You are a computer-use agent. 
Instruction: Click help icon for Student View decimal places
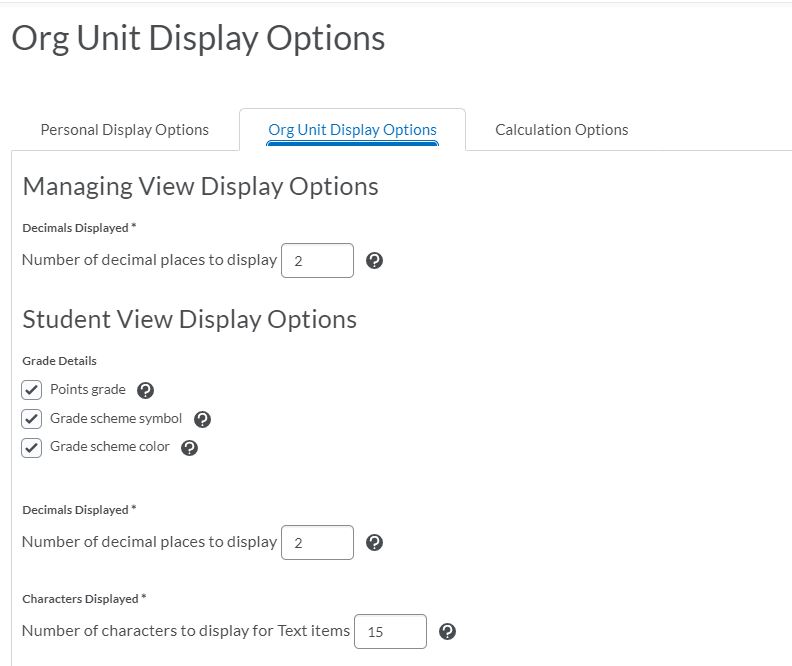pos(375,543)
